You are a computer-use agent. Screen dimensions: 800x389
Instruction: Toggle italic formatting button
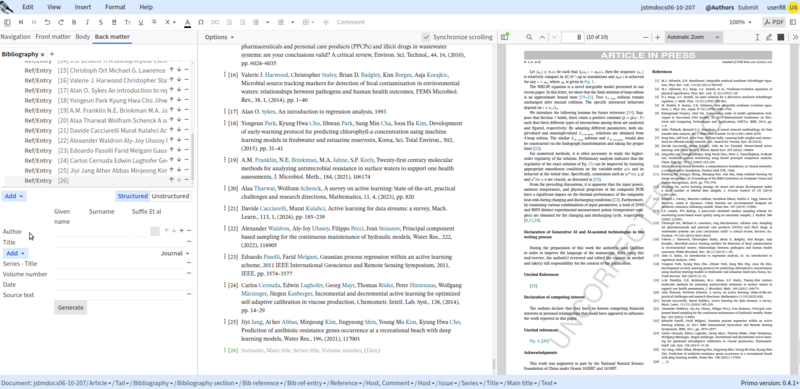[87, 22]
